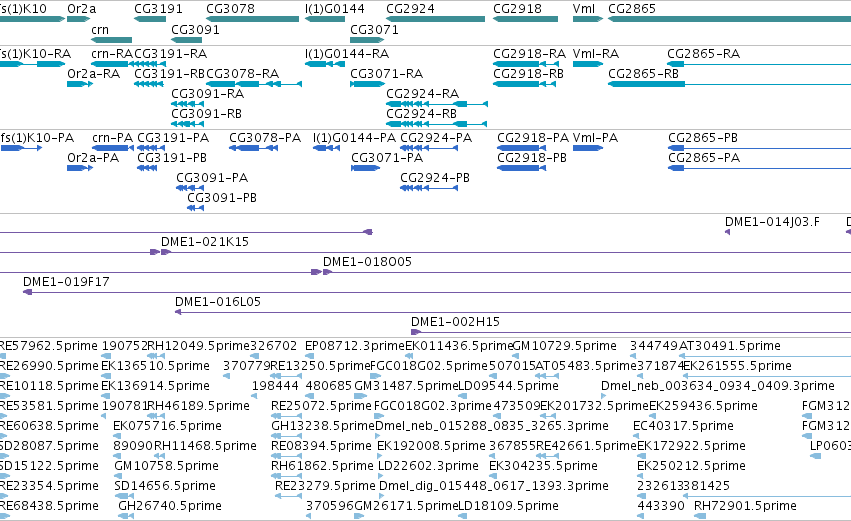
Task: Click the l(1)G0144 gene label
Action: coord(335,9)
